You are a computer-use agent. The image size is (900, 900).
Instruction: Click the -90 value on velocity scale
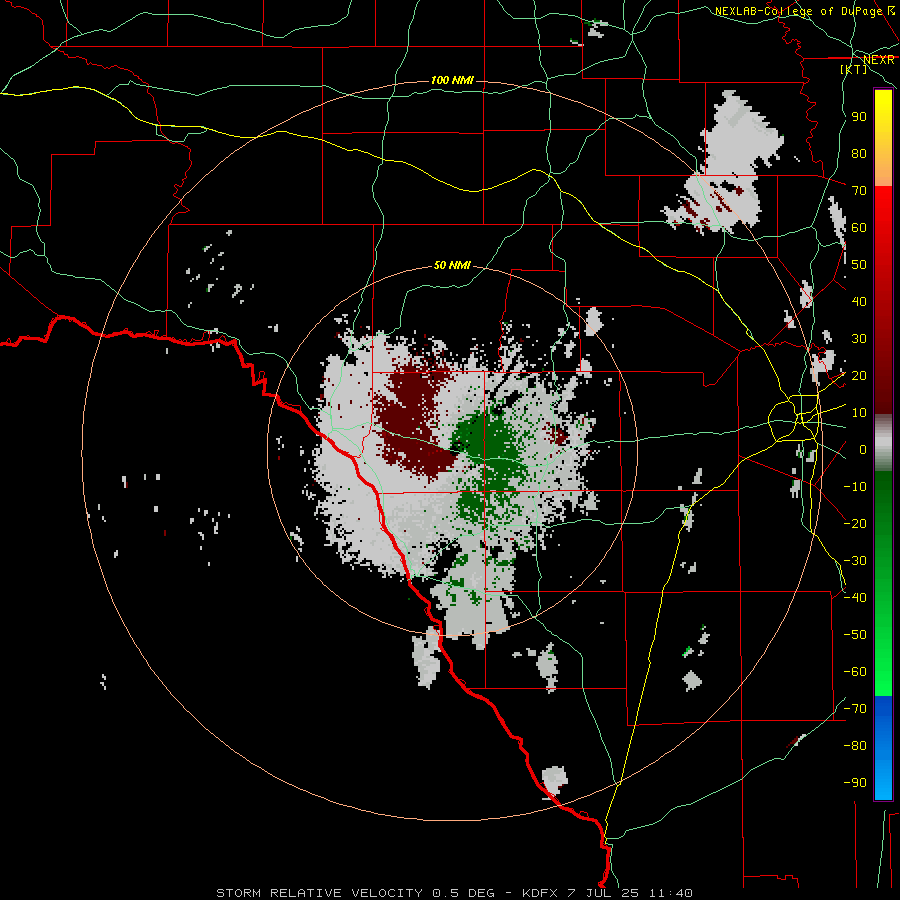tap(855, 783)
